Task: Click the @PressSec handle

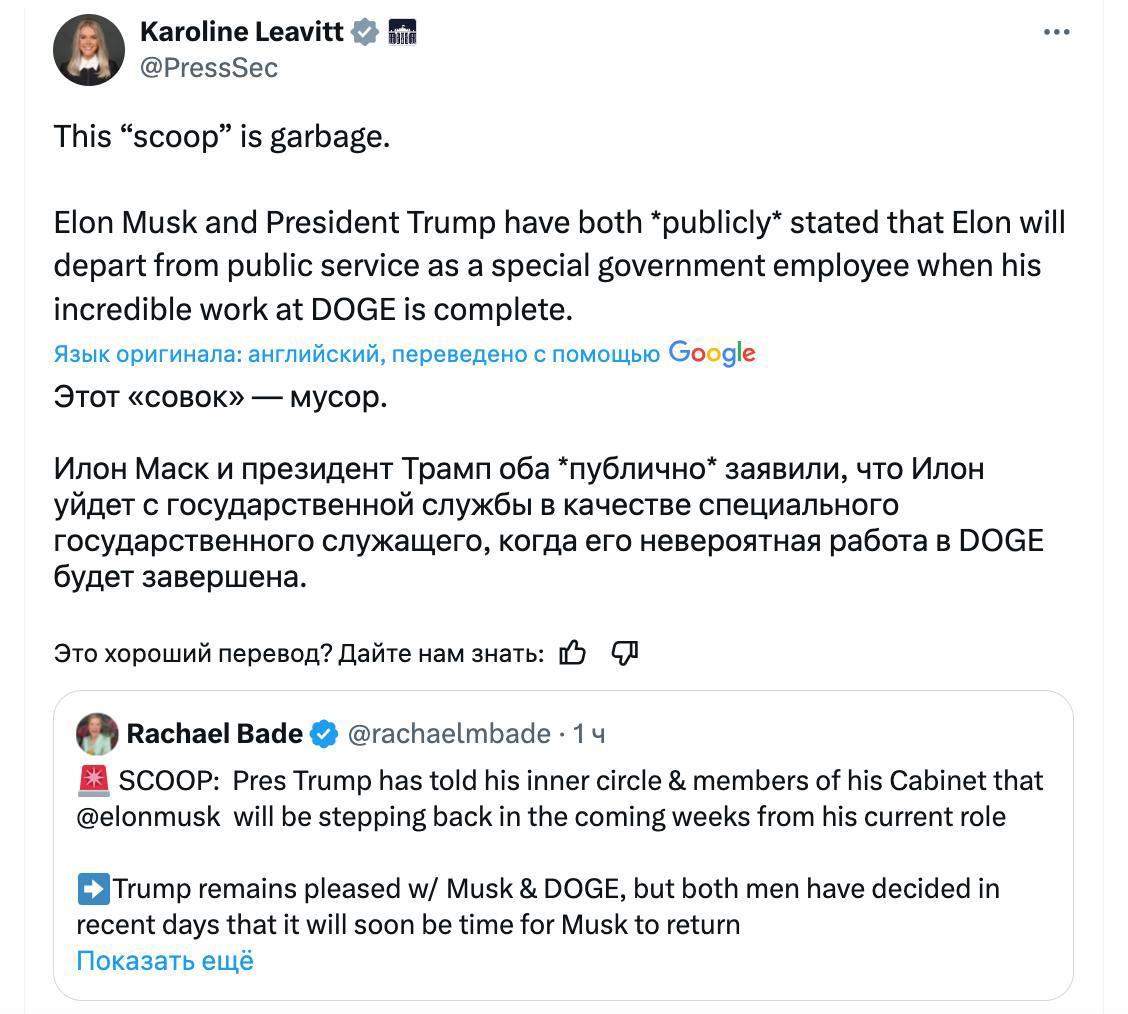Action: 208,68
